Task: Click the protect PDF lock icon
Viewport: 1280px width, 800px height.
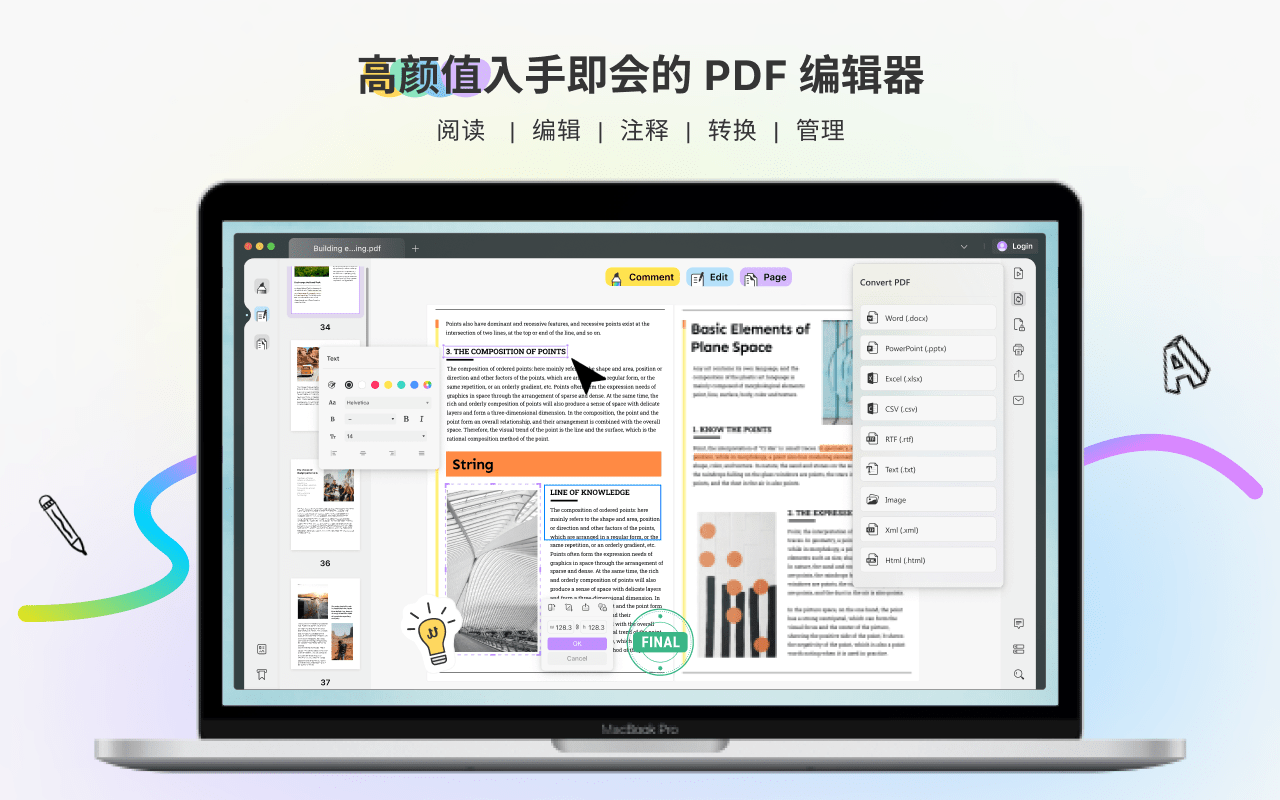Action: coord(1018,324)
